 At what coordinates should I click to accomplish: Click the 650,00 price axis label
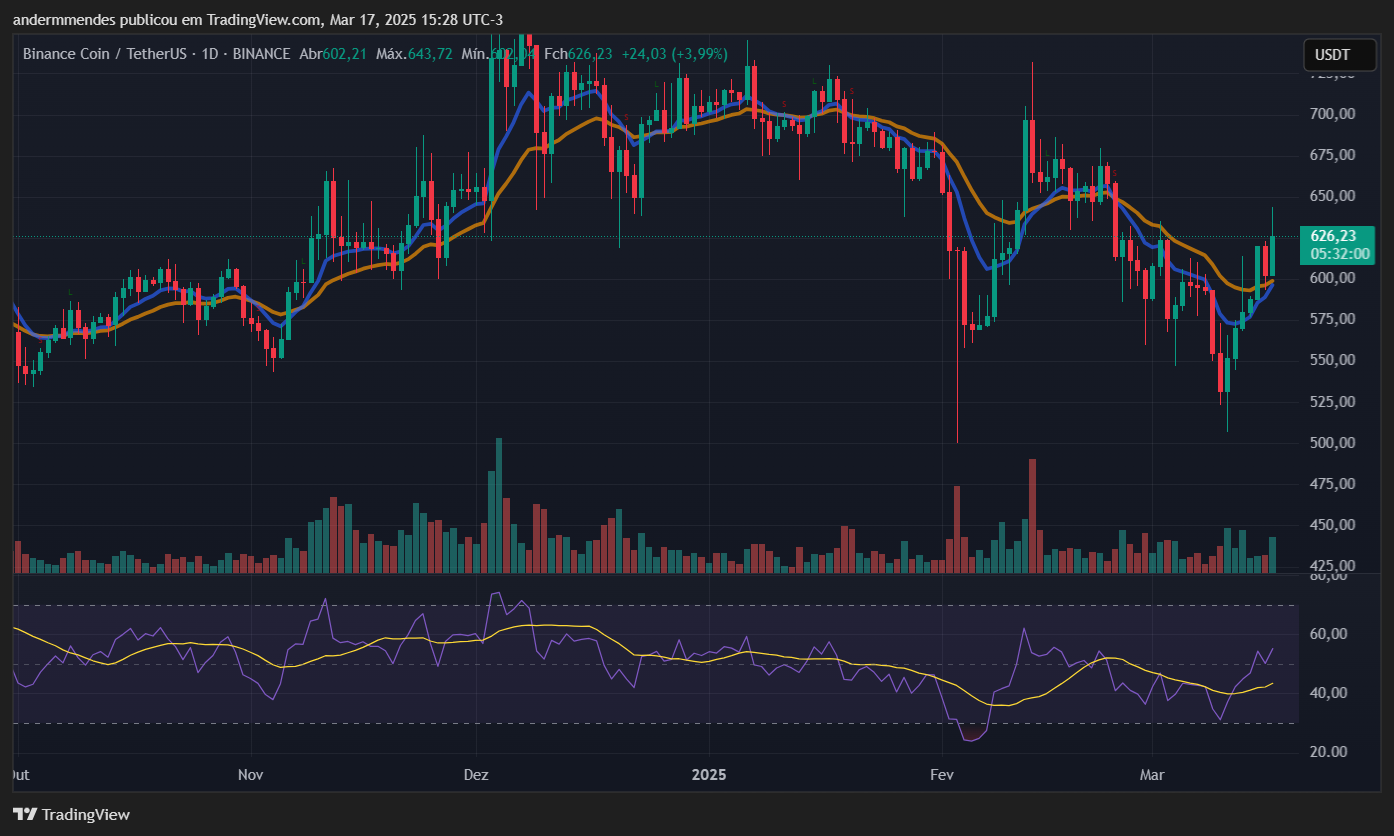coord(1335,196)
